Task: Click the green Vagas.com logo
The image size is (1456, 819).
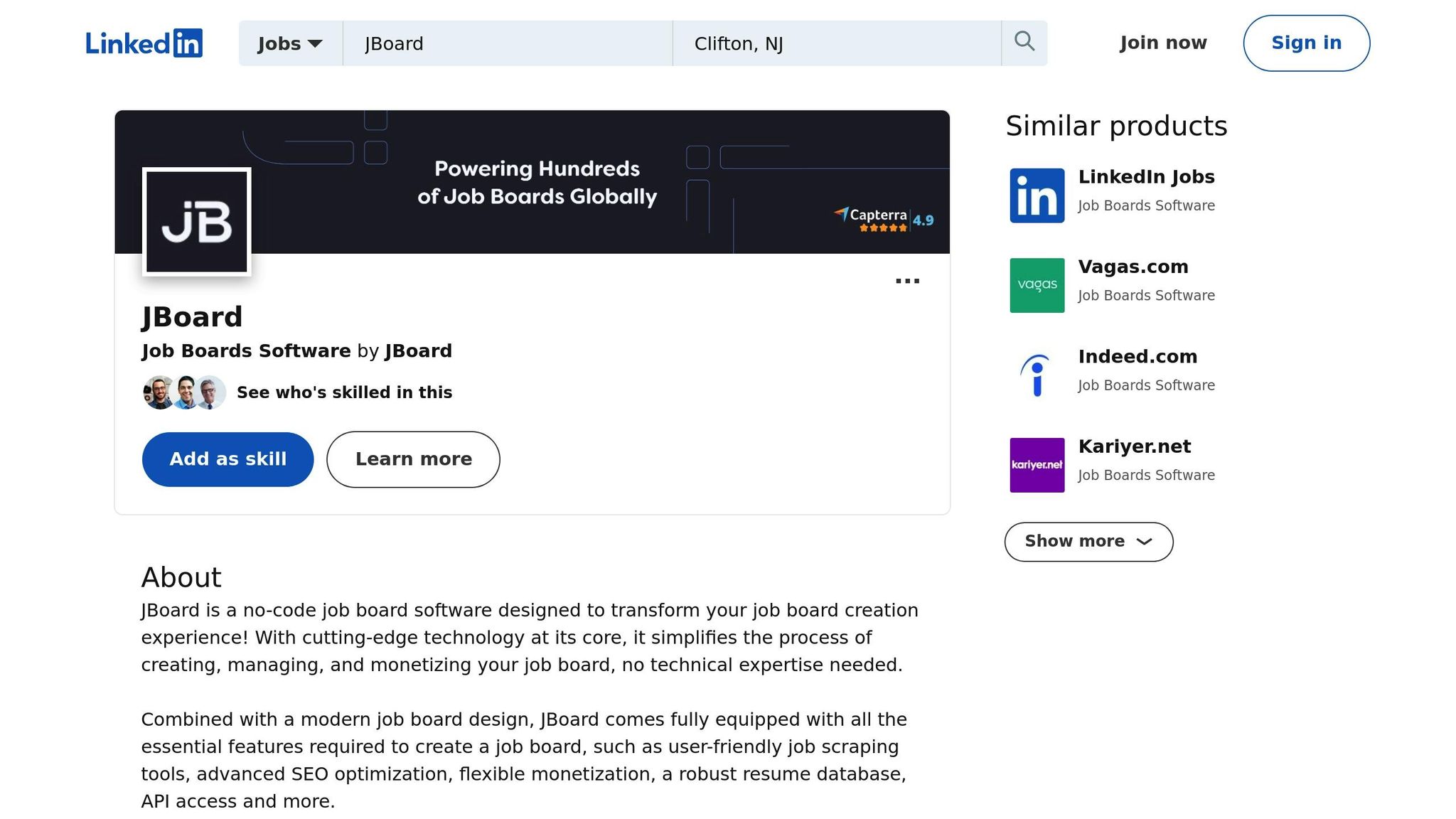Action: (x=1037, y=285)
